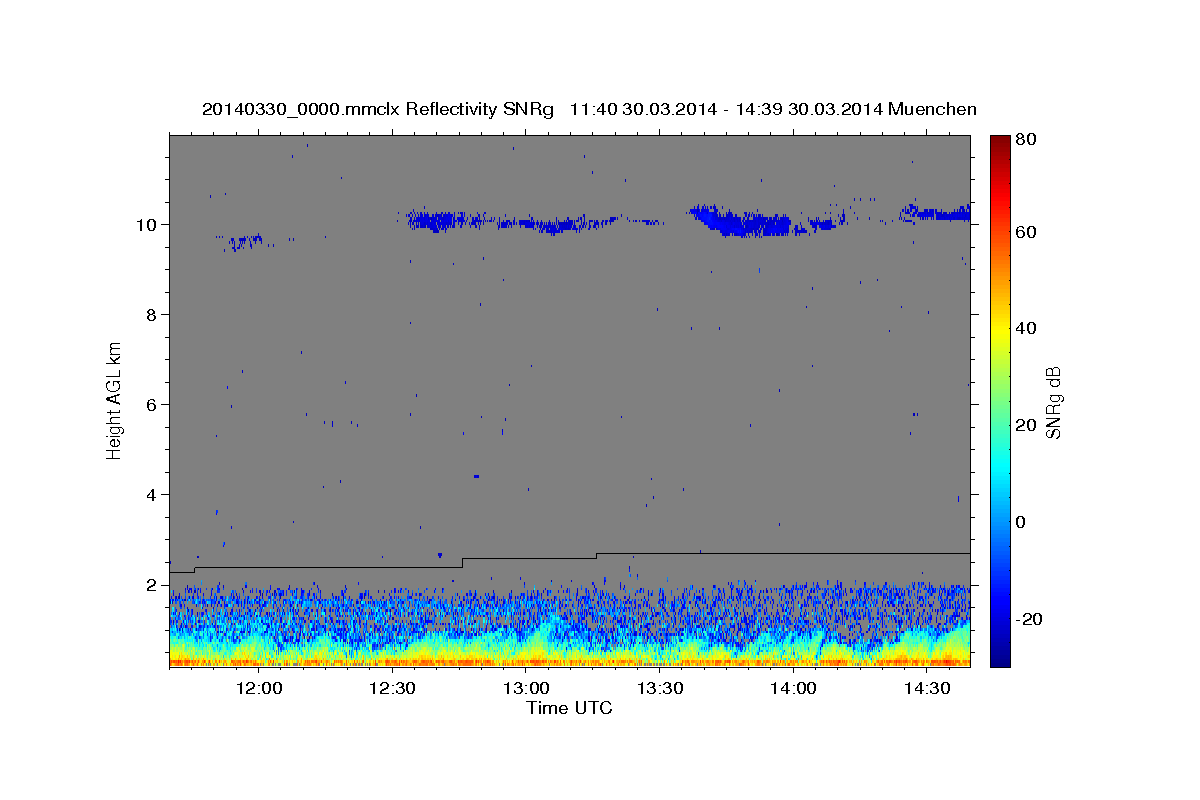The image size is (1200, 800).
Task: Click the plot title text at the top
Action: click(x=589, y=109)
